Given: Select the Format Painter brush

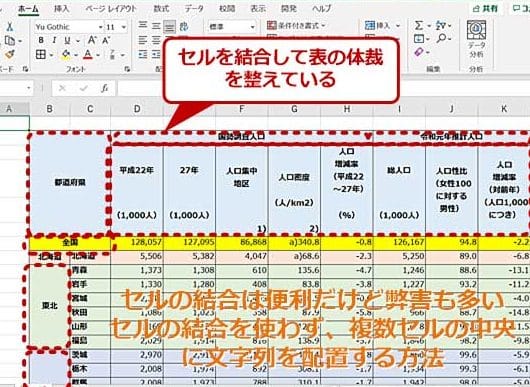Looking at the screenshot, I should [x=10, y=54].
